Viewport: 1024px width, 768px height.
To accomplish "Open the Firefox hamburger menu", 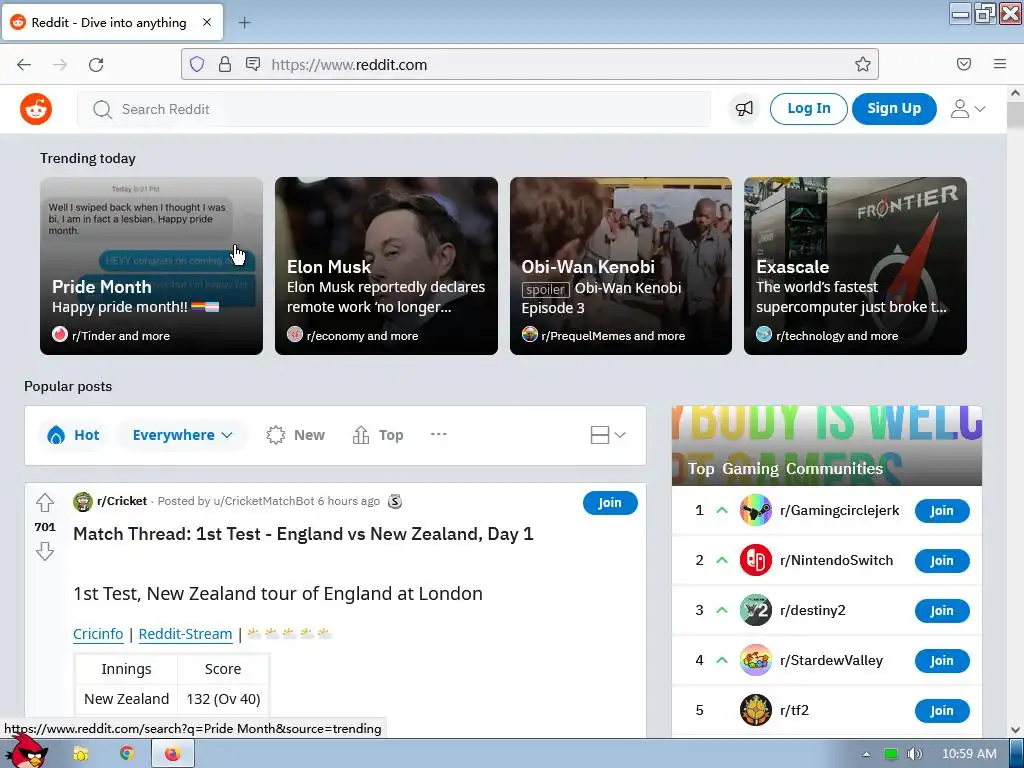I will [1000, 64].
